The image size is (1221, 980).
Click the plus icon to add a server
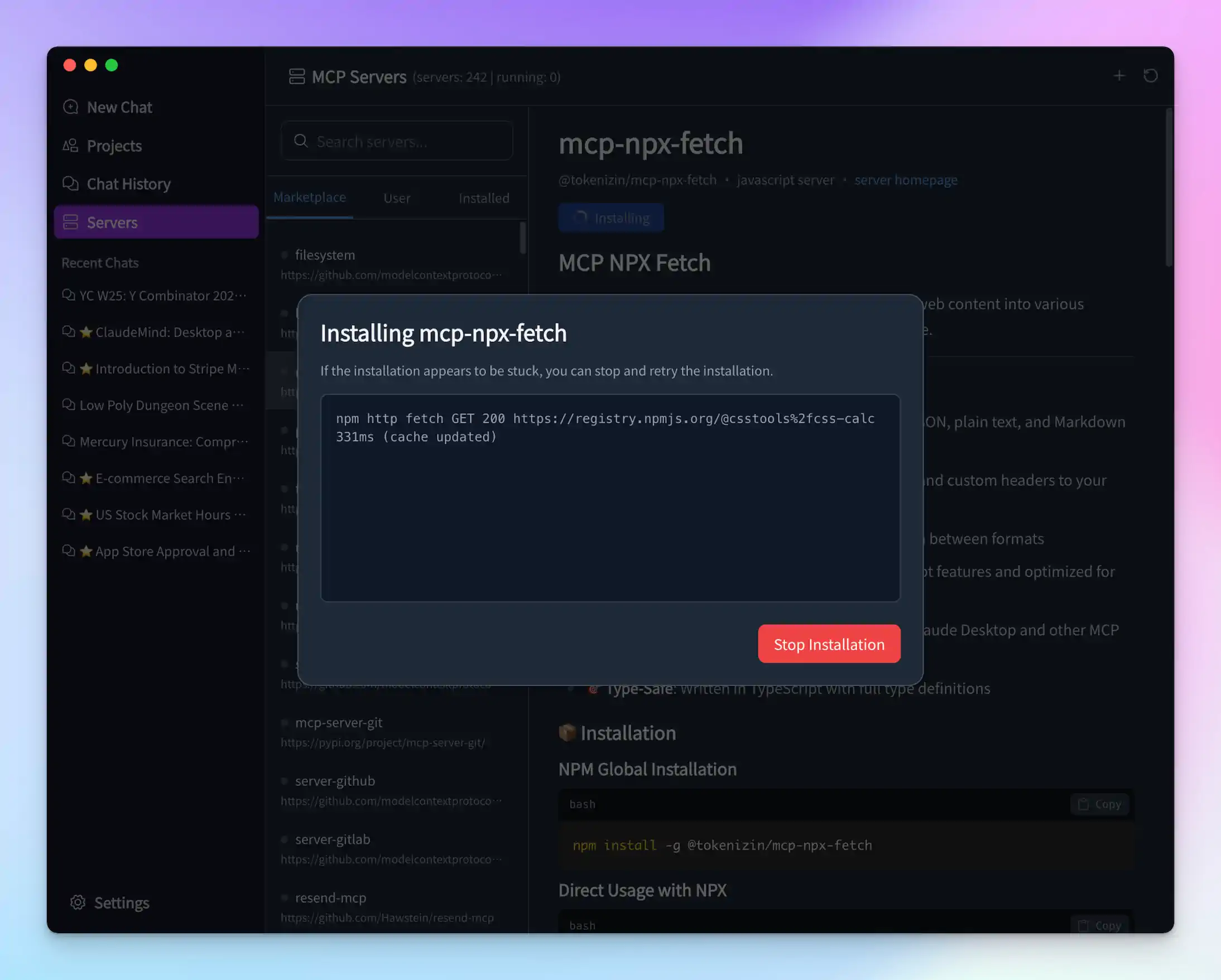pos(1119,75)
